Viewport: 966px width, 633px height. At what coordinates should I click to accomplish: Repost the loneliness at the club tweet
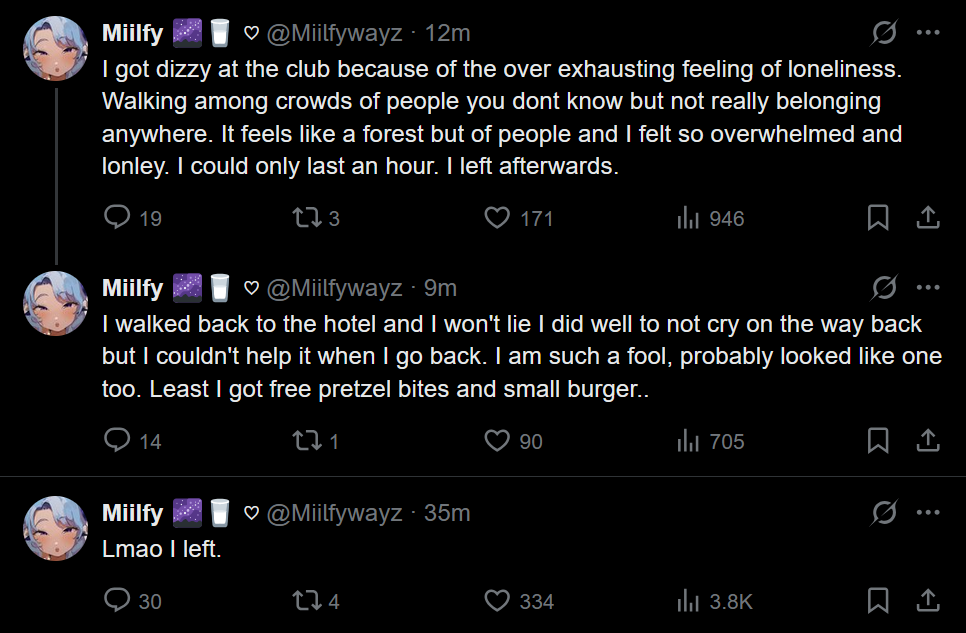coord(303,217)
